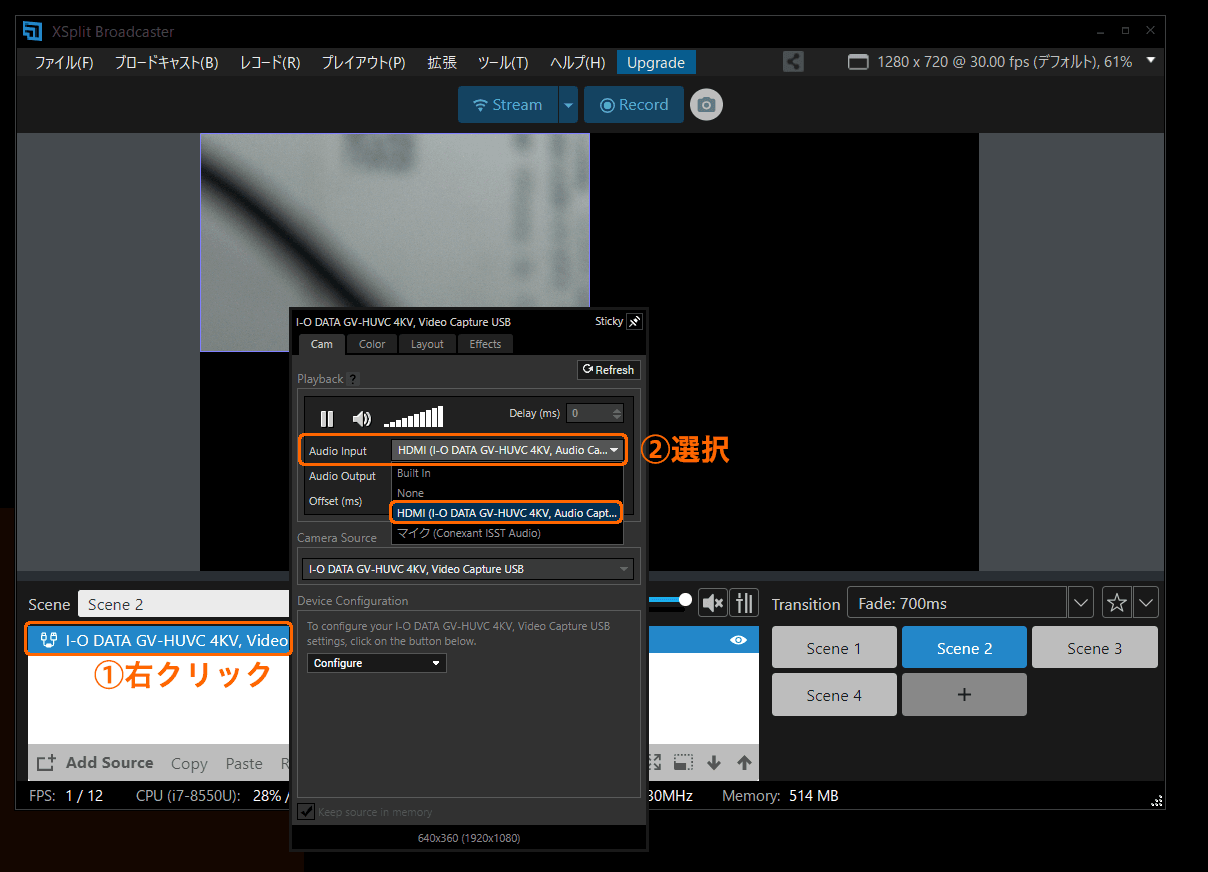Click the USB device icon on the source
This screenshot has width=1208, height=872.
[47, 640]
